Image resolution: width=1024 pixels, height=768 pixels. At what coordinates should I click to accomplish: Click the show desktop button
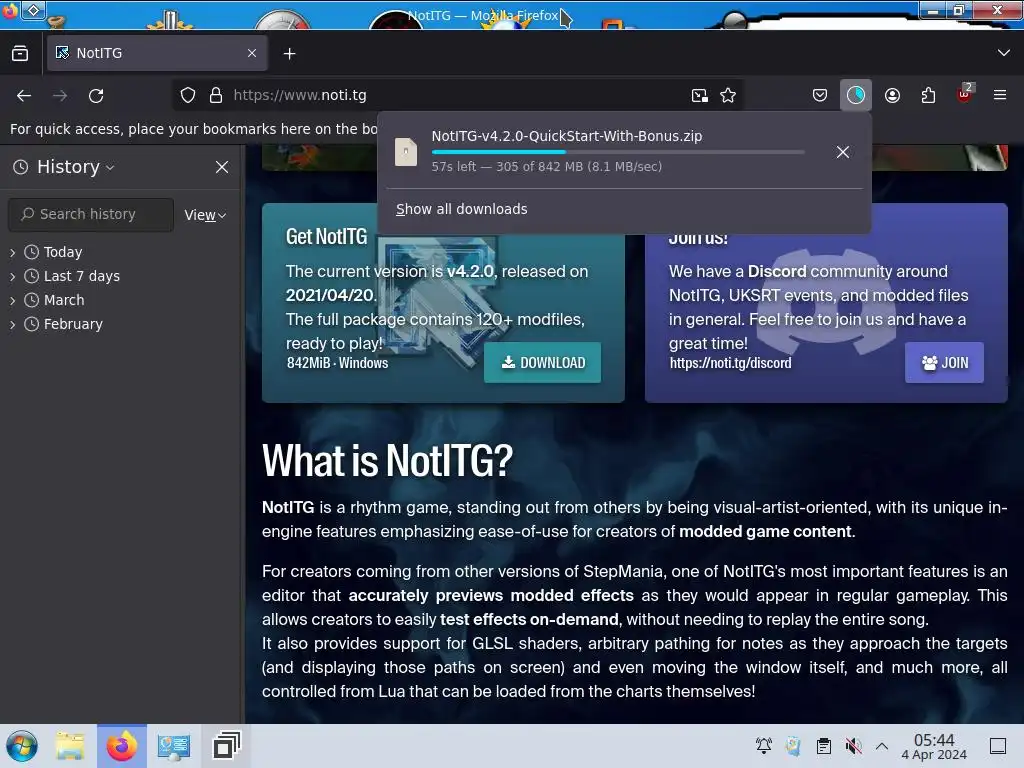click(x=998, y=746)
